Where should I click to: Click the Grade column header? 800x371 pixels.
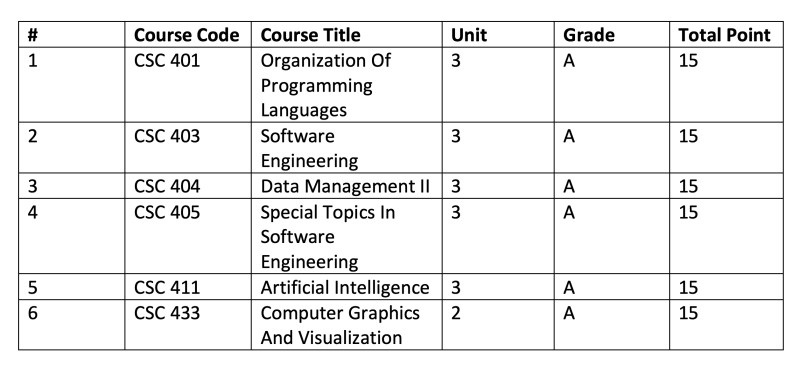pyautogui.click(x=589, y=35)
